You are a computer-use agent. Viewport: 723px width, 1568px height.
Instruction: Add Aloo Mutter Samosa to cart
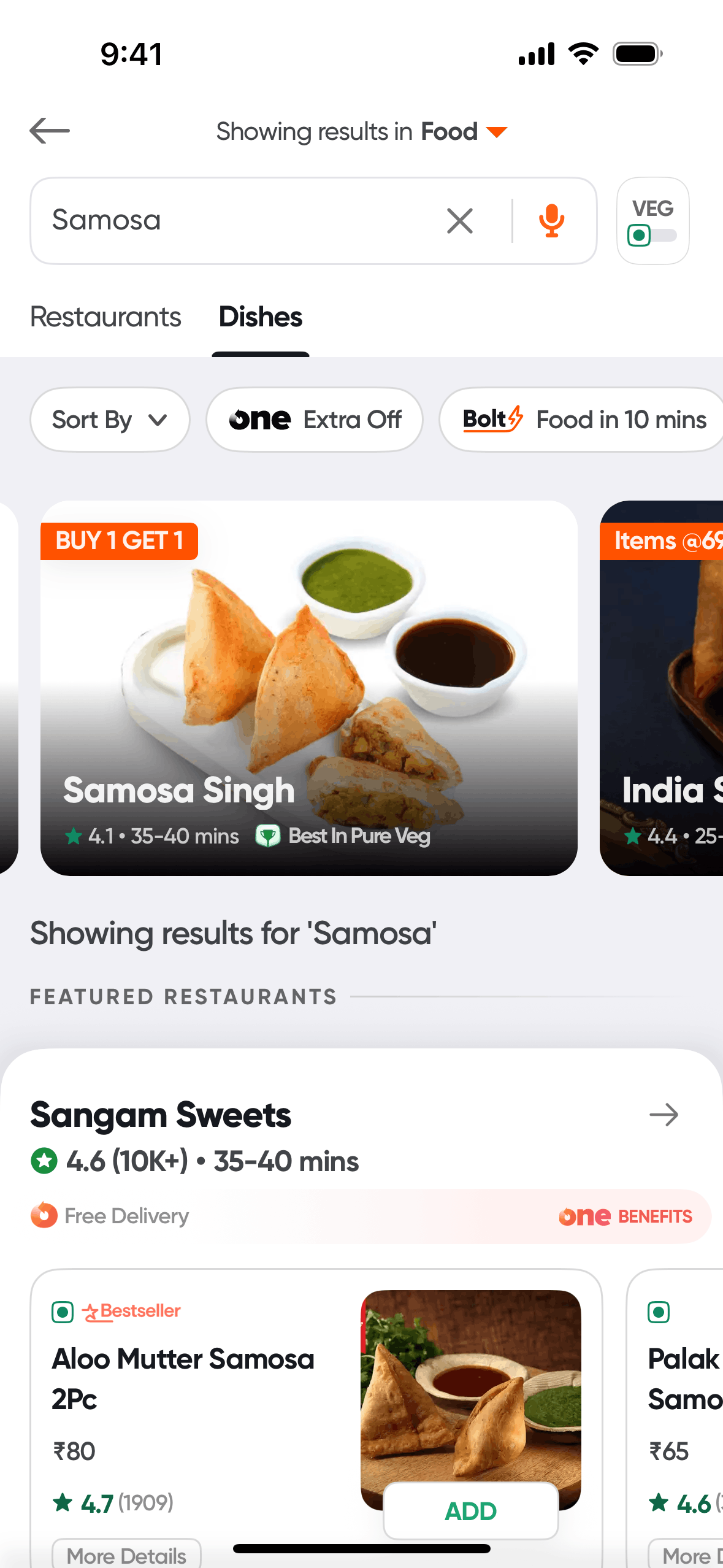pos(470,1511)
